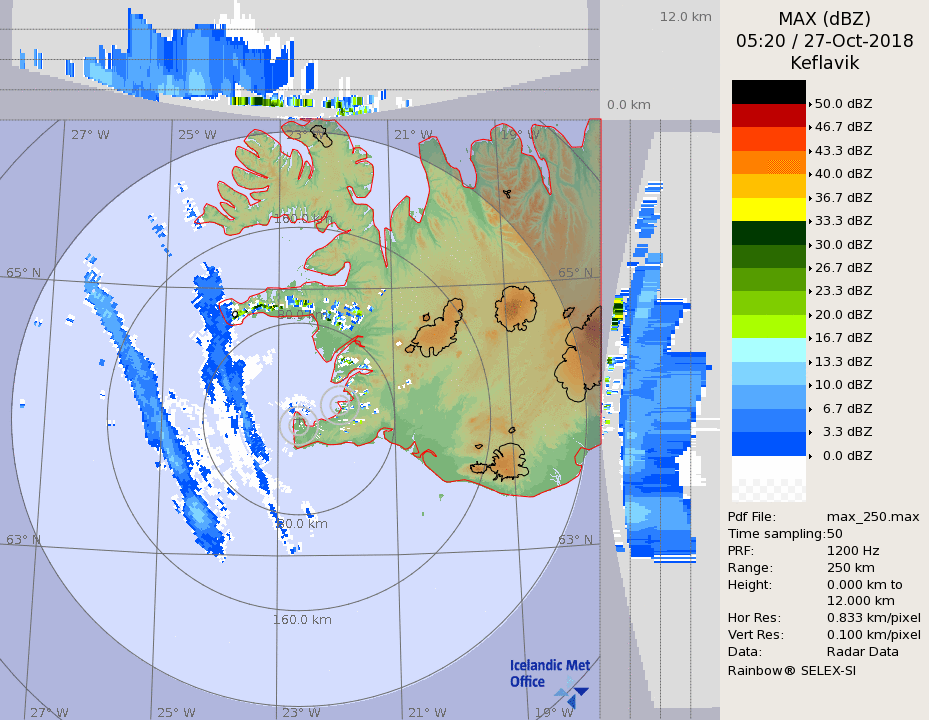Click the 65° N label on left edge

[x=23, y=273]
